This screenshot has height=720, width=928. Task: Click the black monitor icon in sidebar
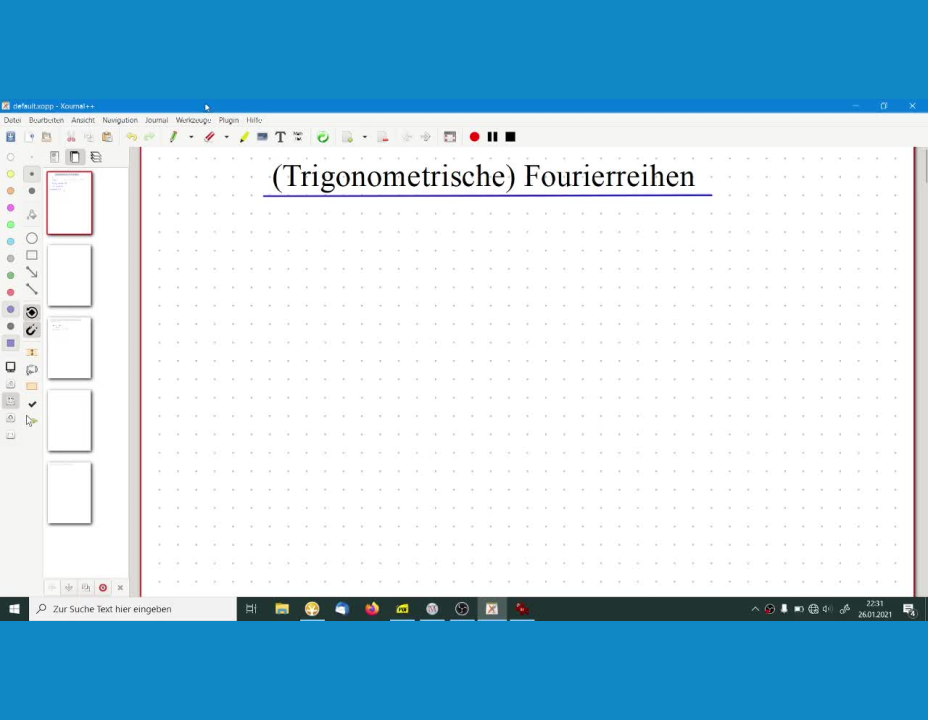(11, 367)
